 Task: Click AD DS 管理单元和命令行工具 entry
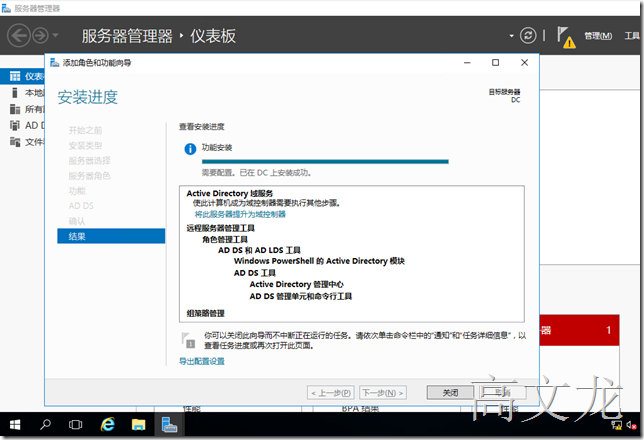point(301,296)
